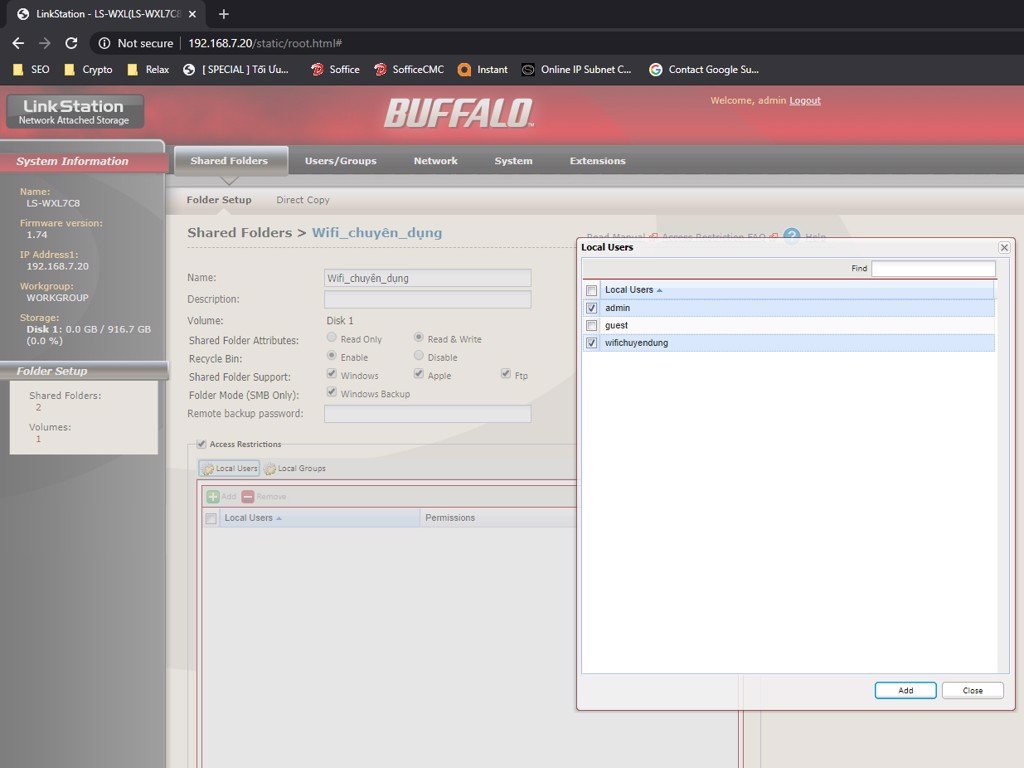
Task: Click the Local Groups gear button
Action: click(295, 468)
